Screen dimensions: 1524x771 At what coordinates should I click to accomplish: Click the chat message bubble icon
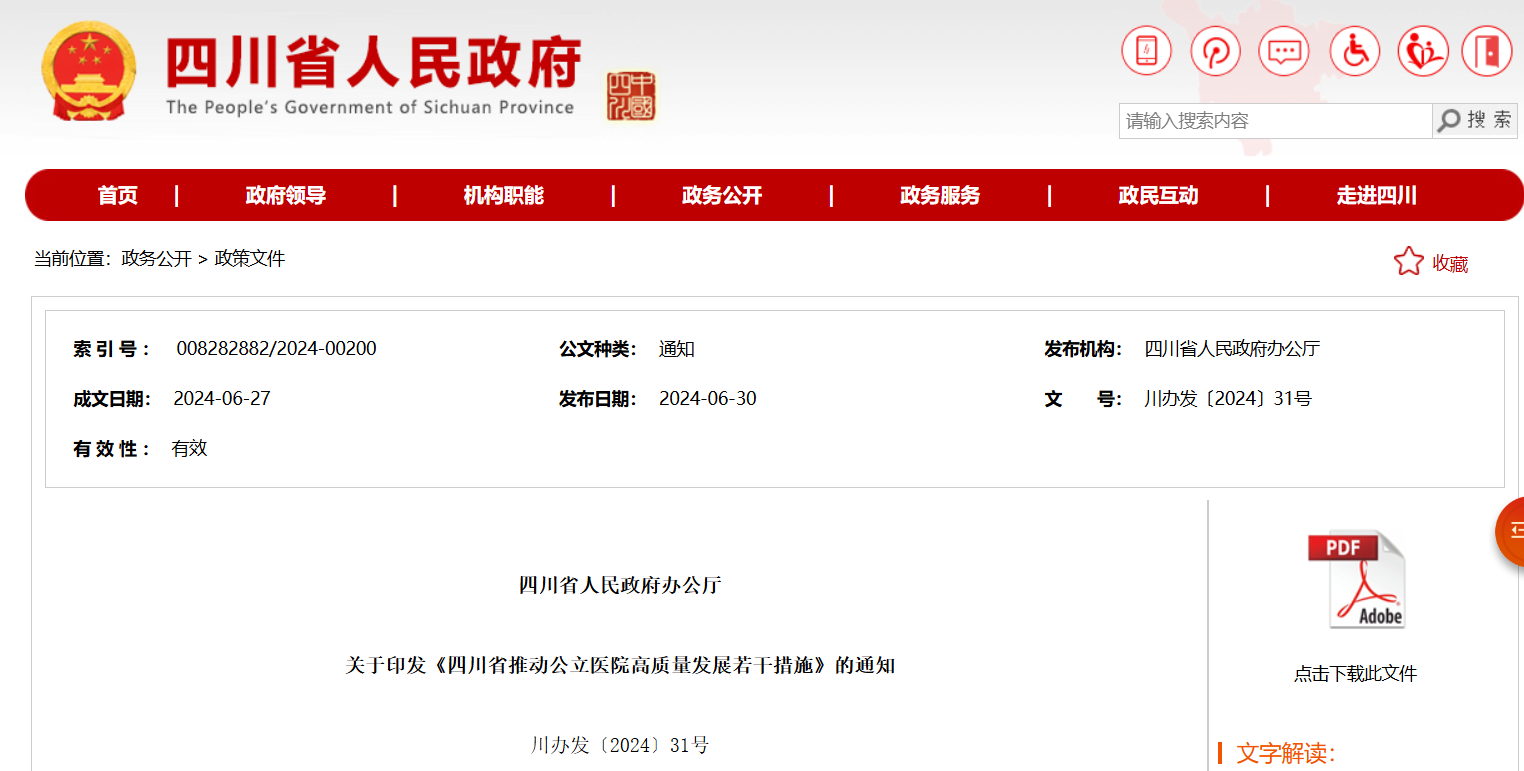[1284, 51]
